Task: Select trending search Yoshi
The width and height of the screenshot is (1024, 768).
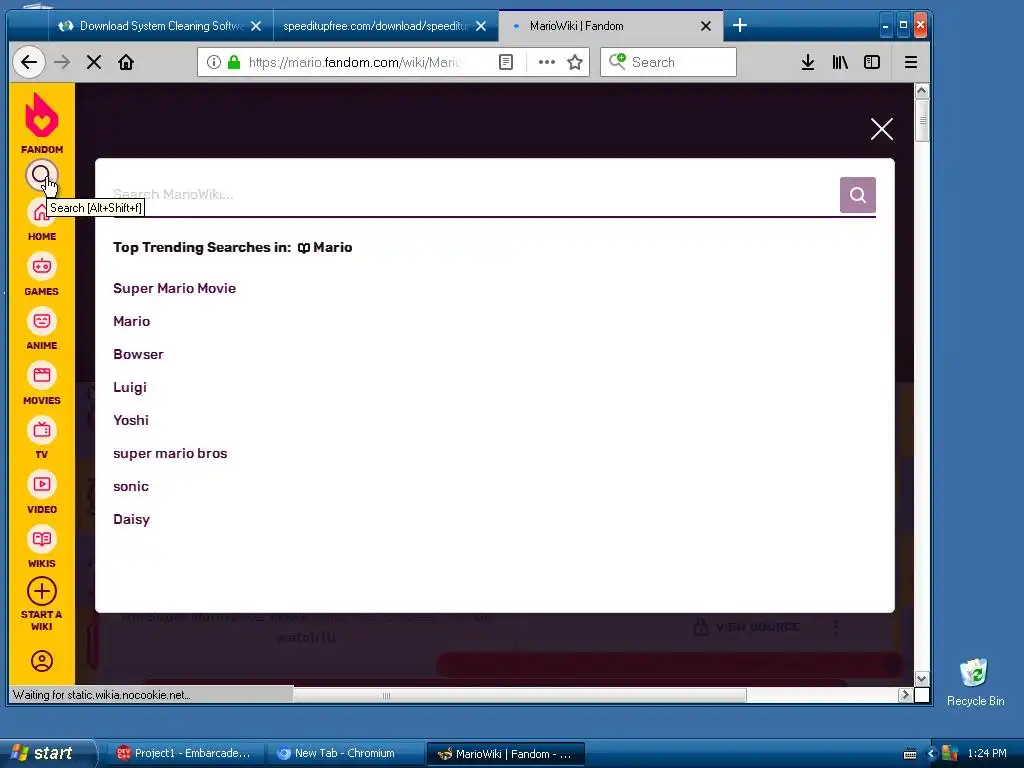Action: 131,420
